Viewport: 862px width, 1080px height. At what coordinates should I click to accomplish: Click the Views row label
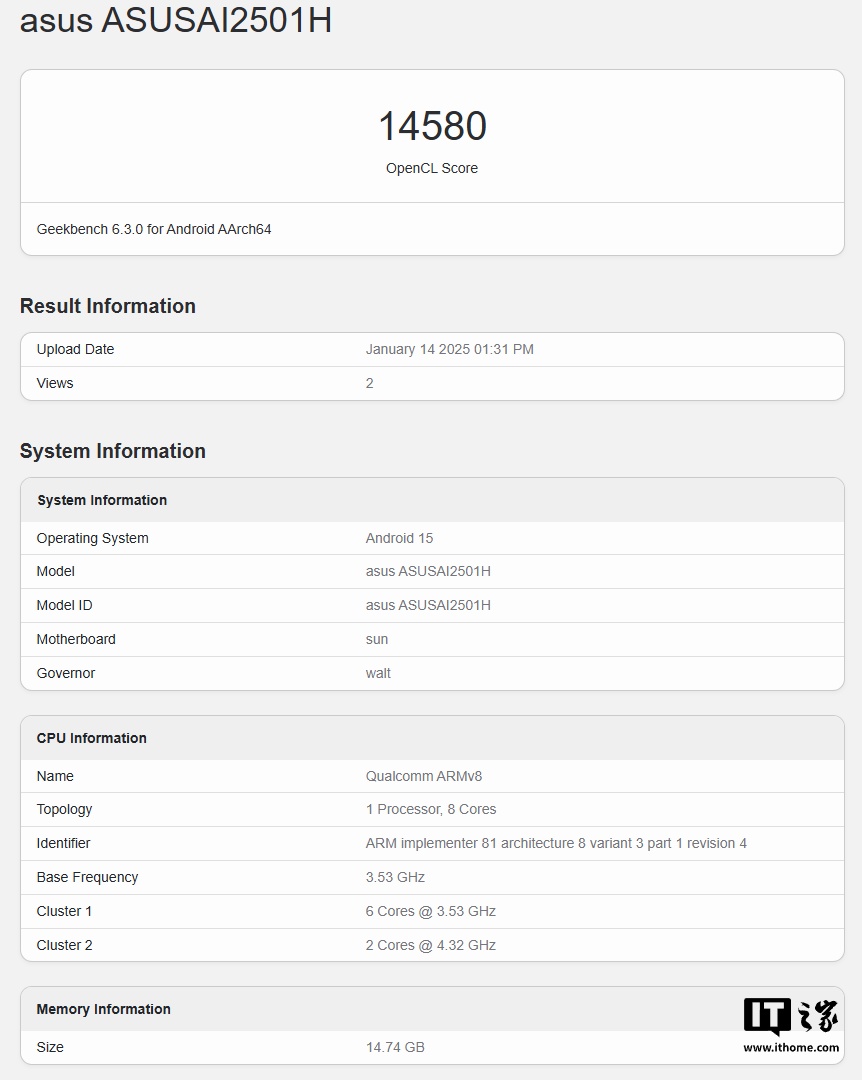[x=55, y=383]
